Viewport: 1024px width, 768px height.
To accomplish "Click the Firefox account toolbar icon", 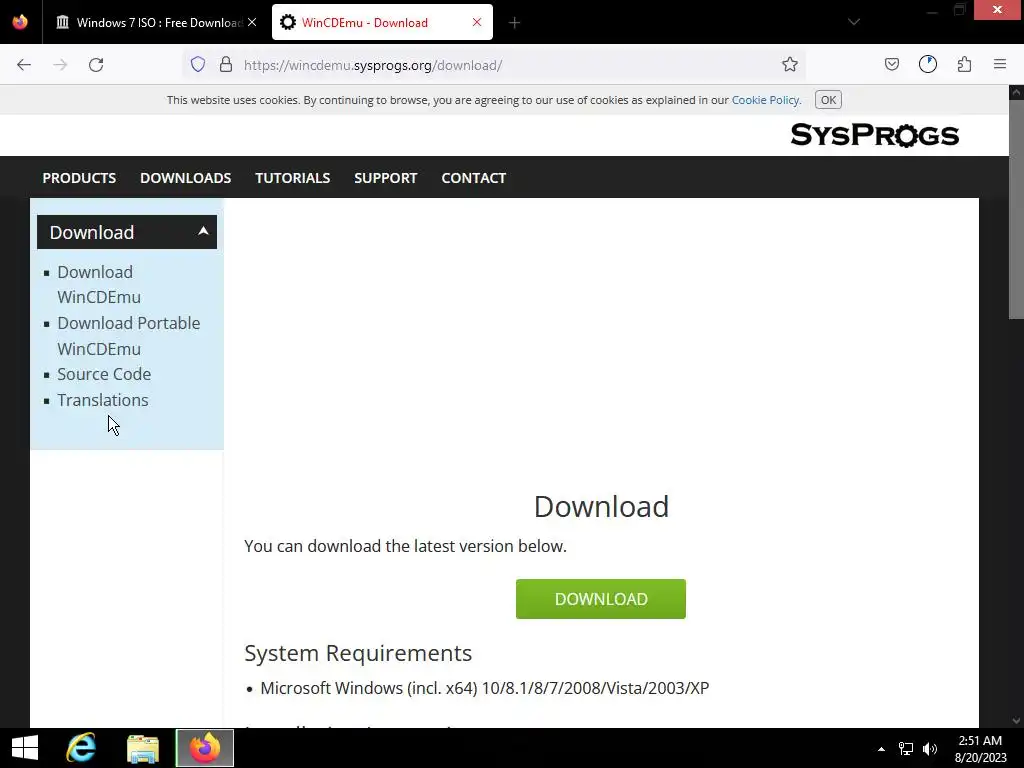I will 927,64.
